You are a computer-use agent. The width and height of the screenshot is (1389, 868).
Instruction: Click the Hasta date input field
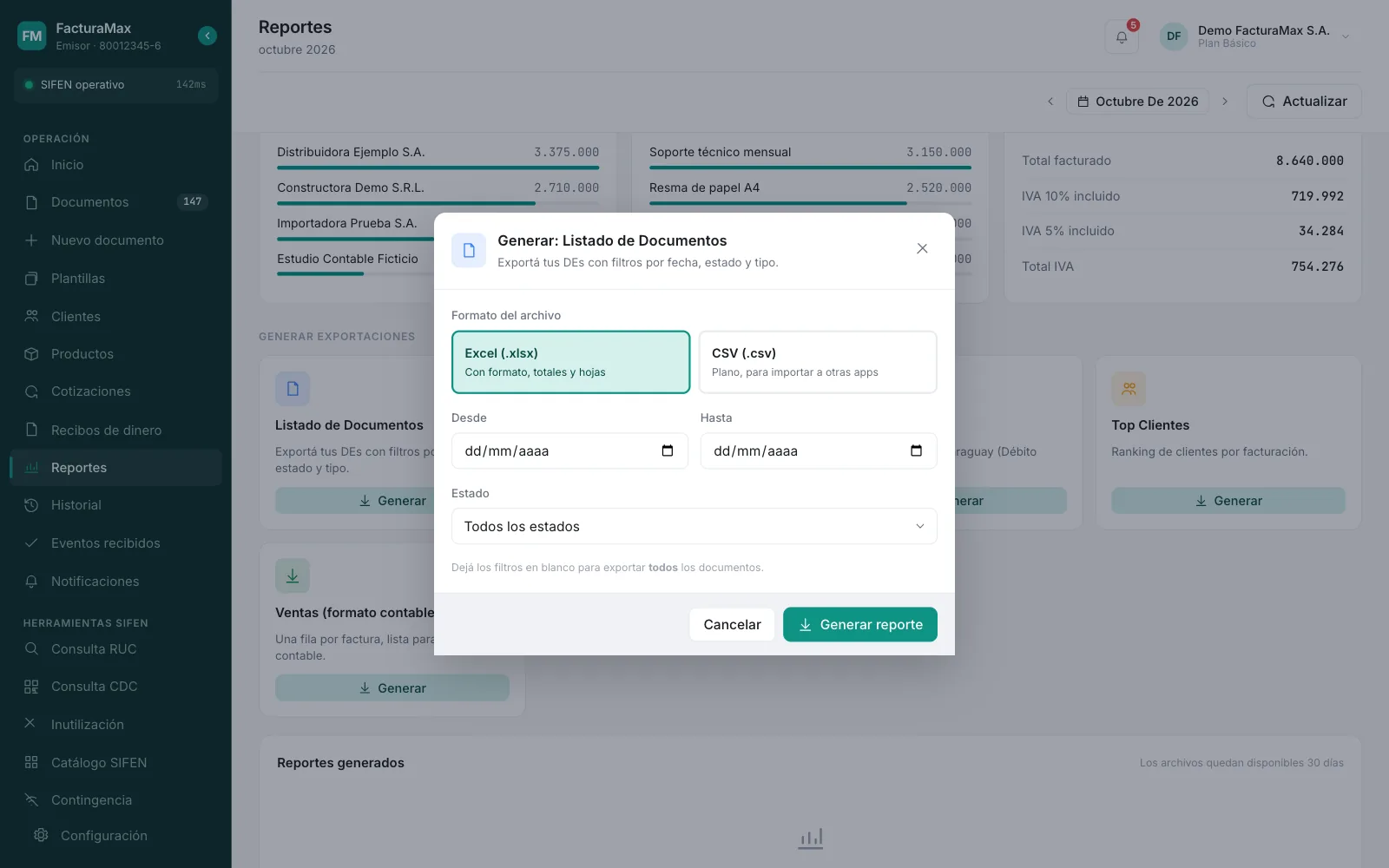tap(819, 450)
